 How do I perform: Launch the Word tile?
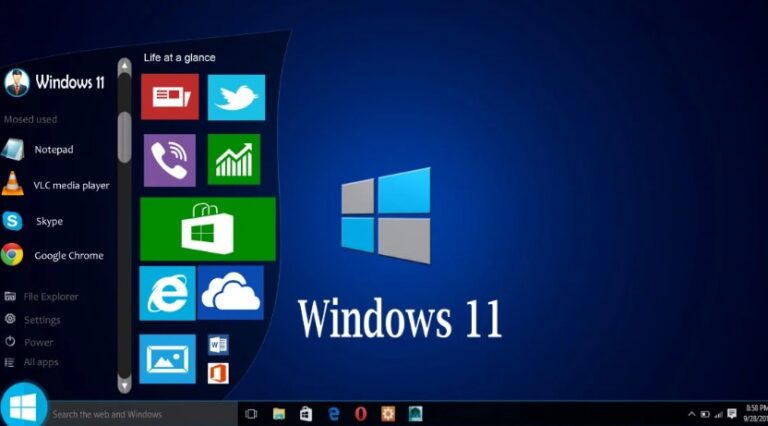tap(218, 345)
